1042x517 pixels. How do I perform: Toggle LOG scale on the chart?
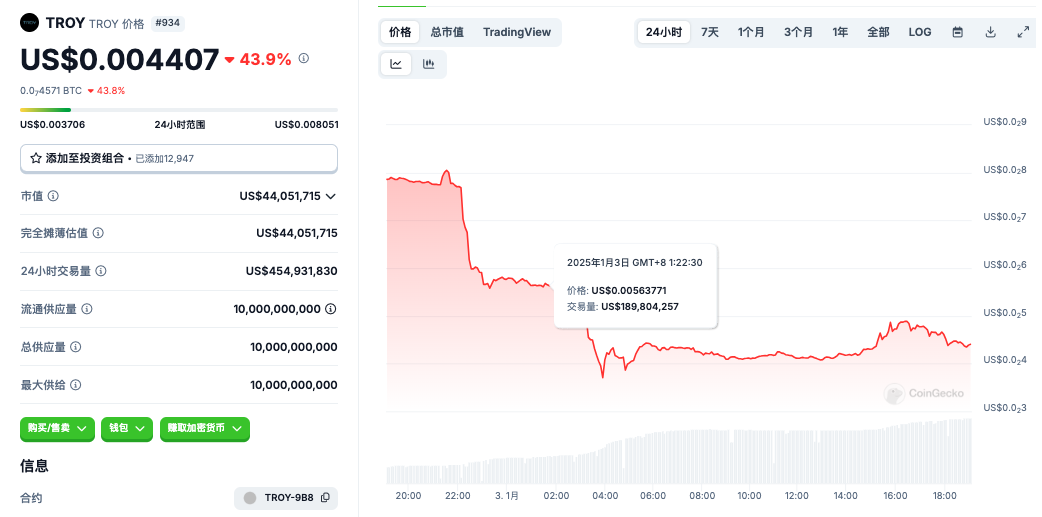pos(920,32)
